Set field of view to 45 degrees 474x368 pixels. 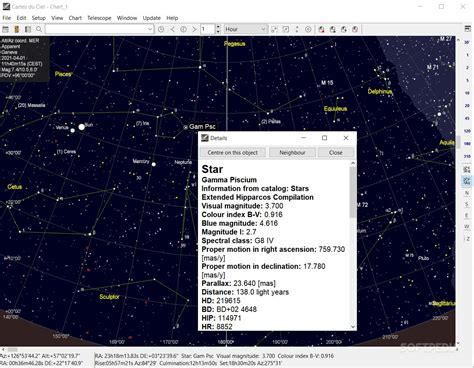[x=467, y=118]
